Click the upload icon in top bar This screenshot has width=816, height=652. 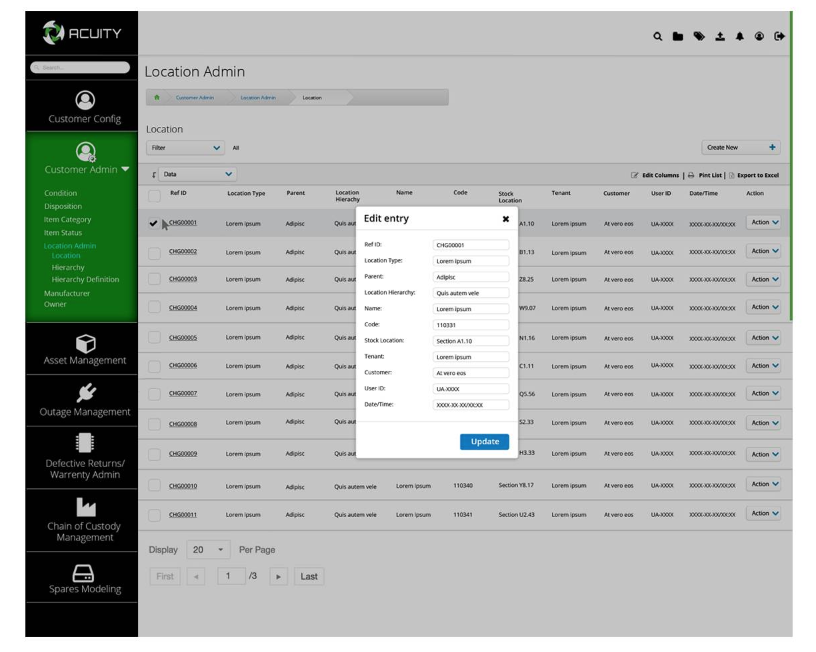click(720, 37)
